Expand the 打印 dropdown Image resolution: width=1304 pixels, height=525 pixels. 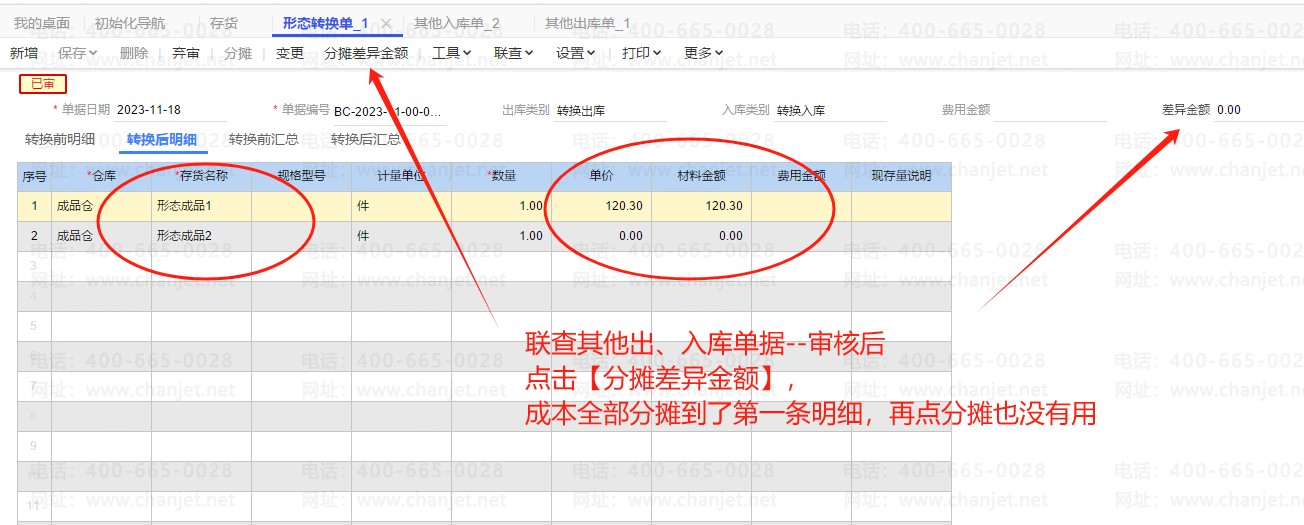click(641, 53)
